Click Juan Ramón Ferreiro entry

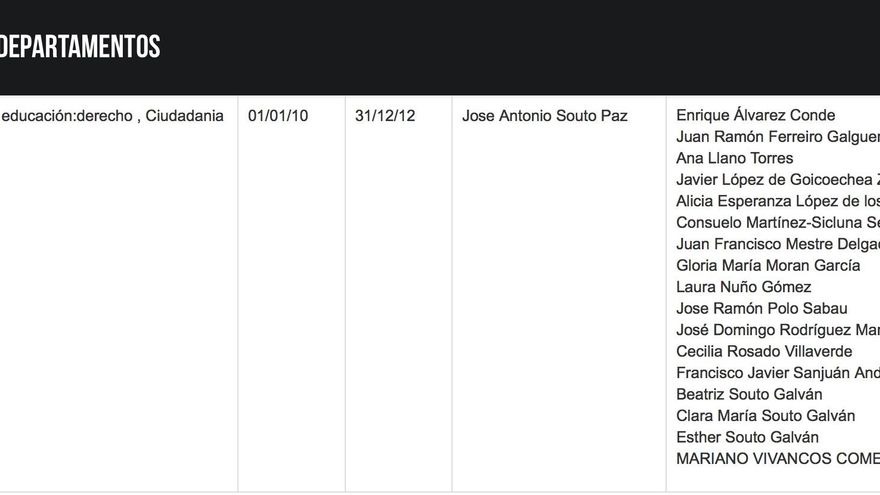[778, 136]
